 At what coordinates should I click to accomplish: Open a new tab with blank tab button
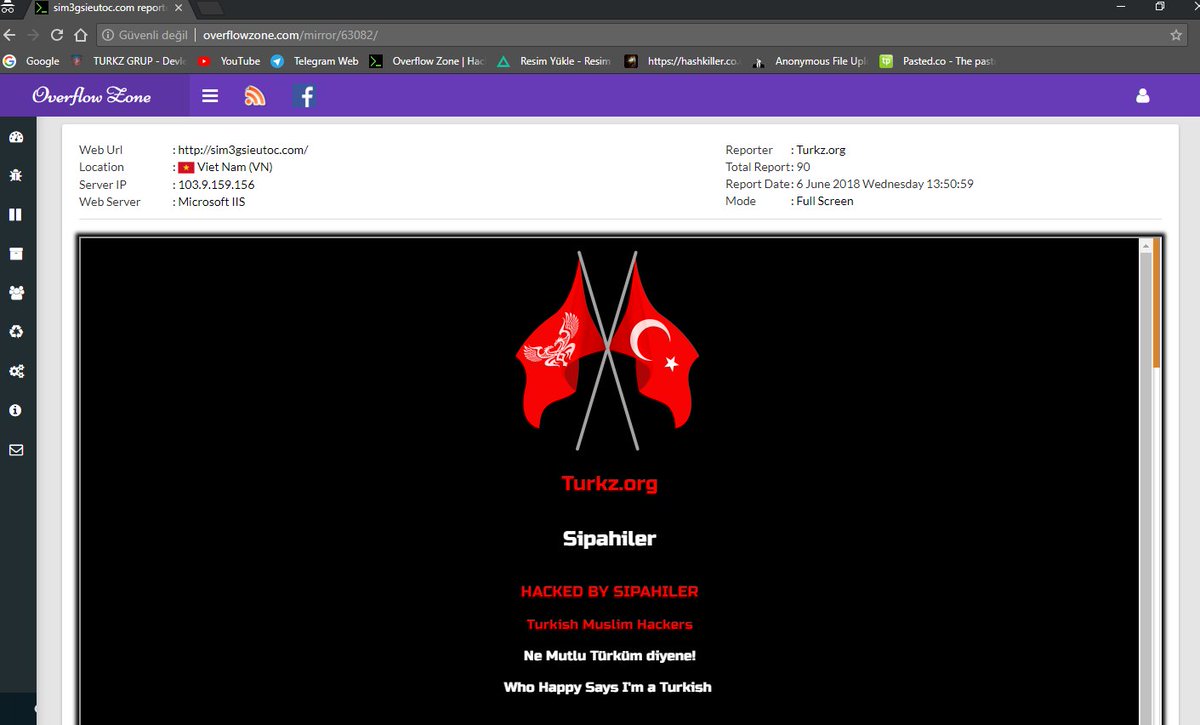coord(210,8)
